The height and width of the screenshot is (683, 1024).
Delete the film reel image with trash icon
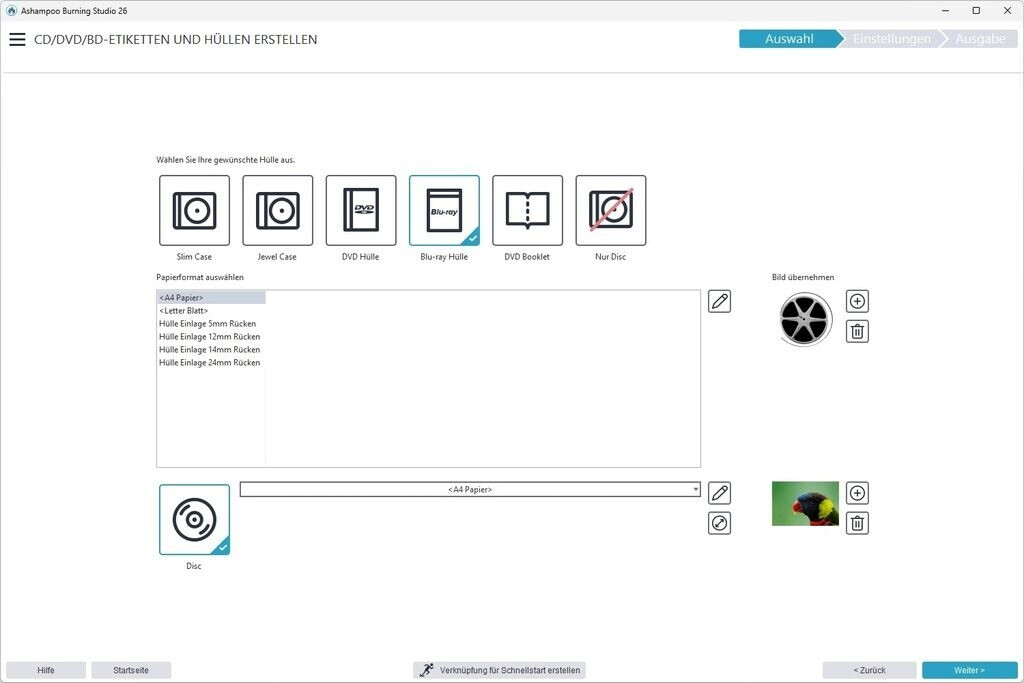(x=857, y=331)
